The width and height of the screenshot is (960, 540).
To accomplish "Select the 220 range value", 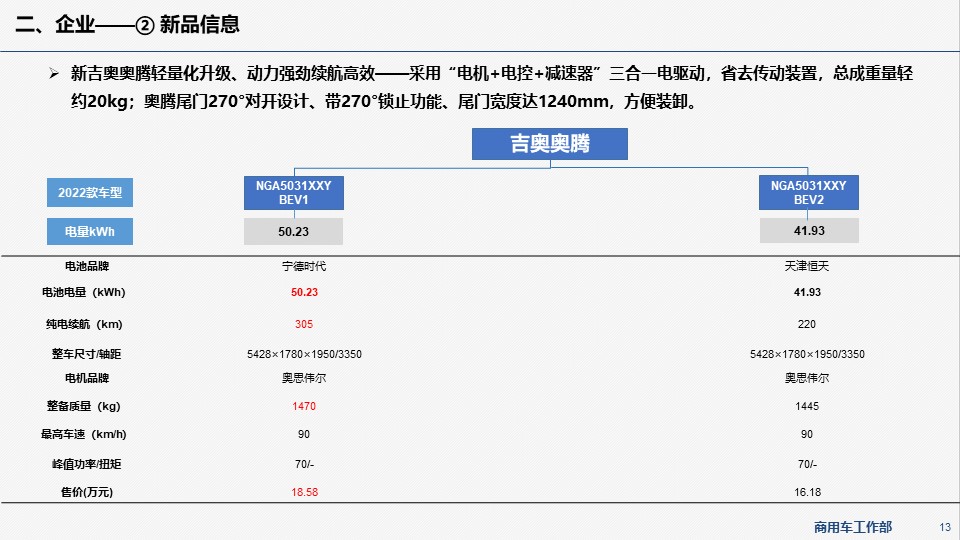I will point(807,324).
